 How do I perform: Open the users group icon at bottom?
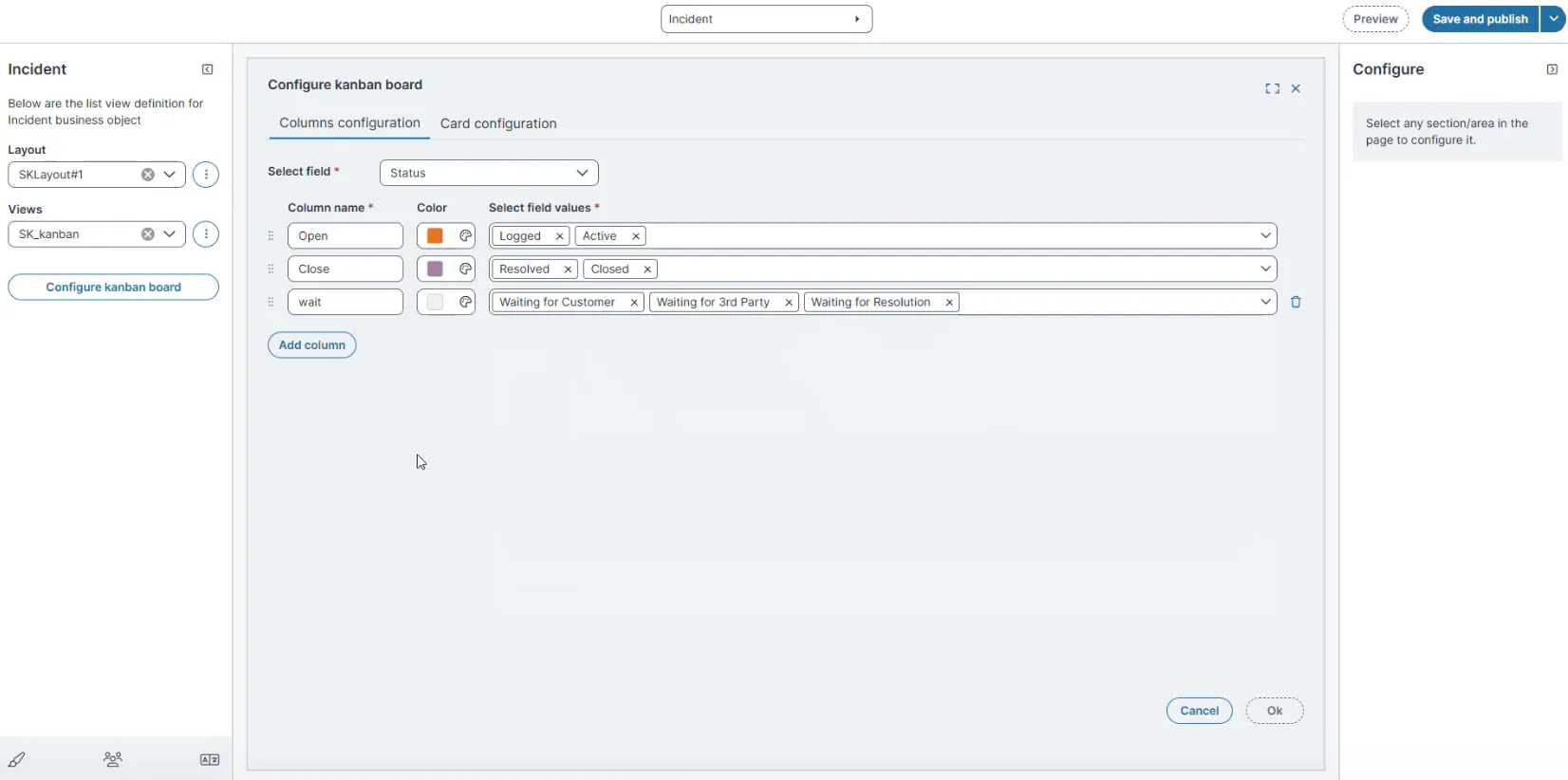(113, 759)
